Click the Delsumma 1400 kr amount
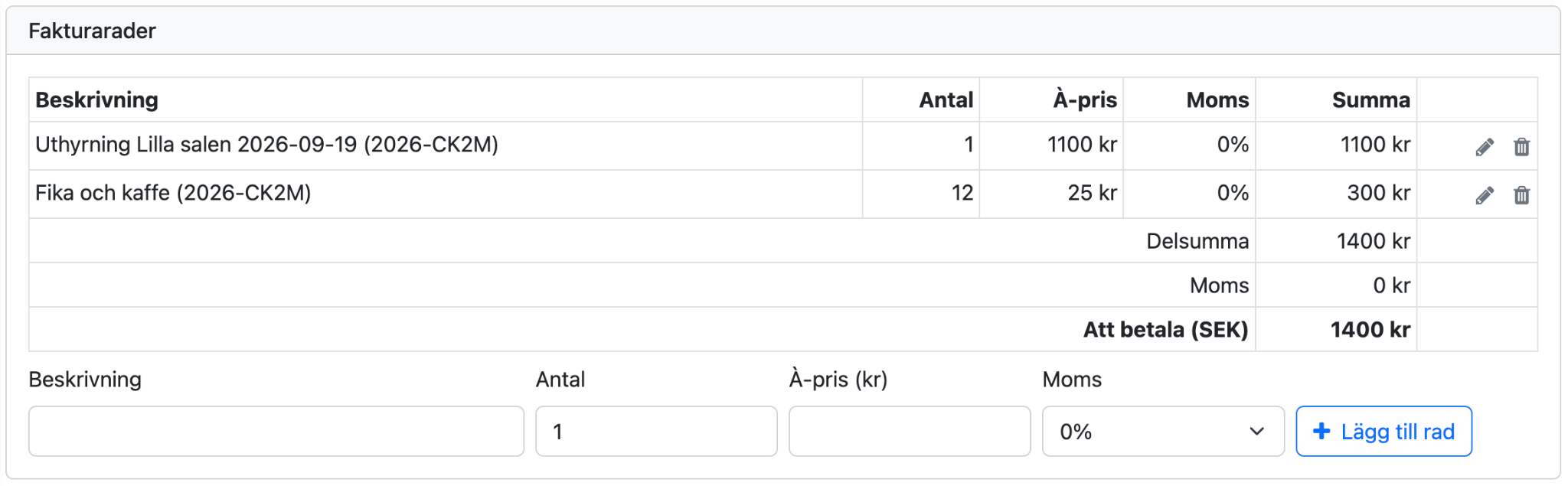The width and height of the screenshot is (1568, 486). 1373,241
